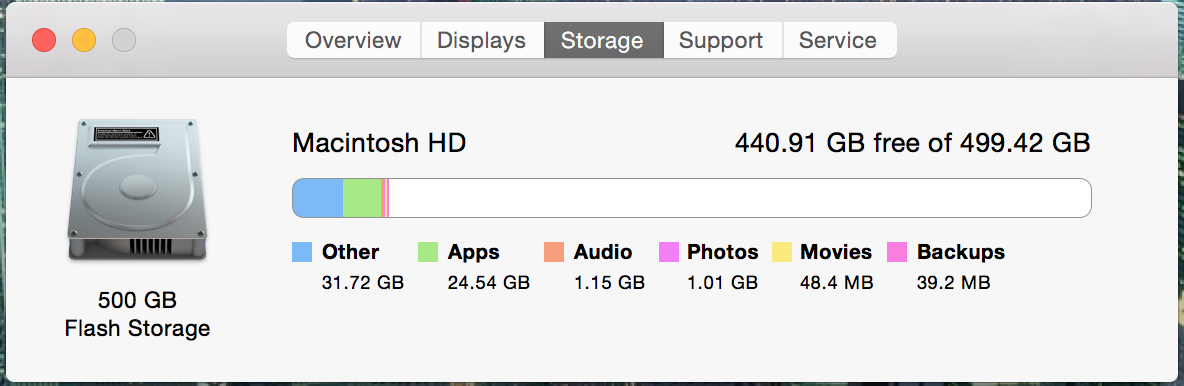Click the 39.2 MB value
This screenshot has height=386, width=1184.
tap(954, 283)
